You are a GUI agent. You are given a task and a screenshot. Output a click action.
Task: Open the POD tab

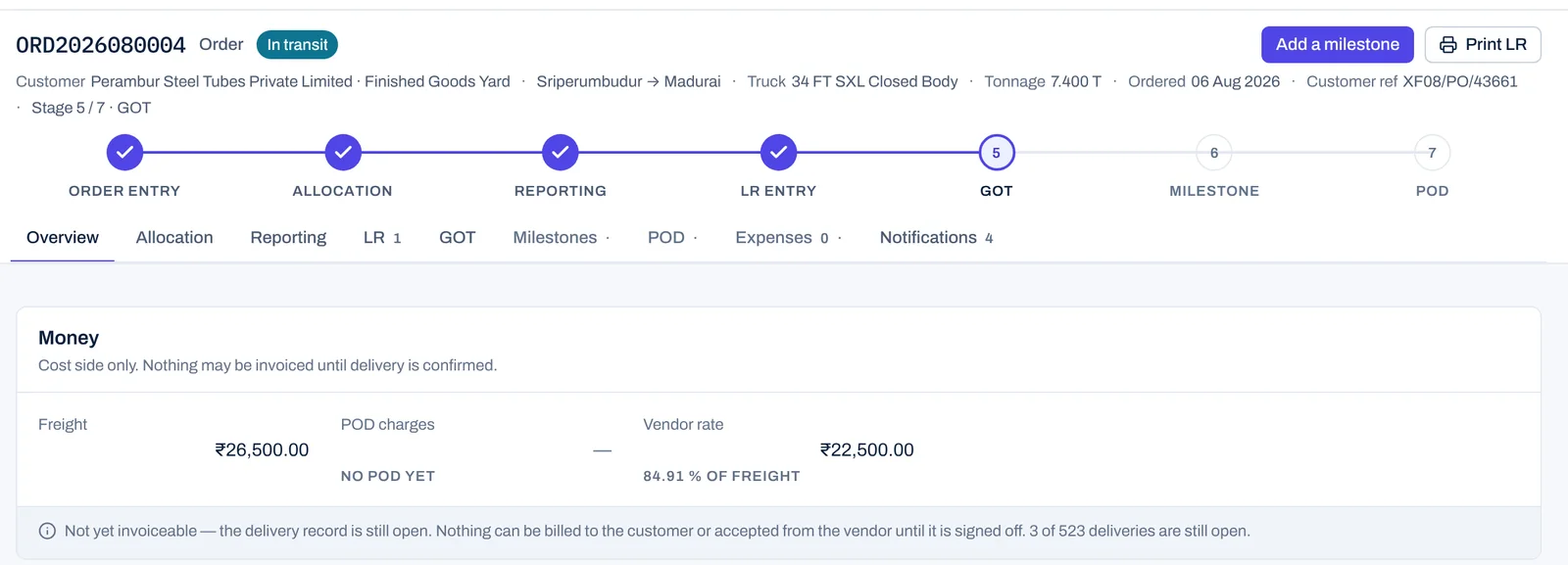click(672, 238)
